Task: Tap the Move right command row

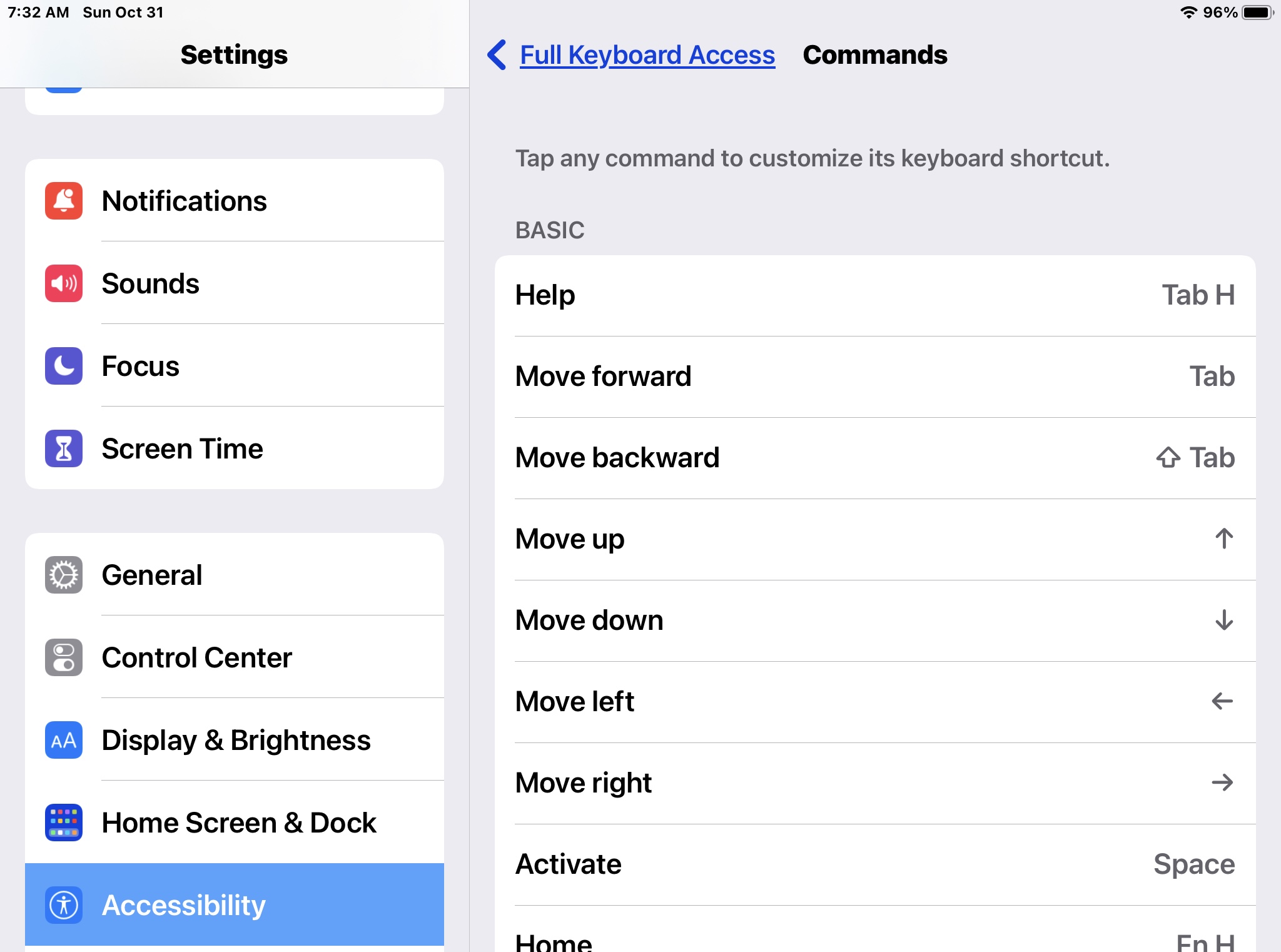Action: pos(876,782)
